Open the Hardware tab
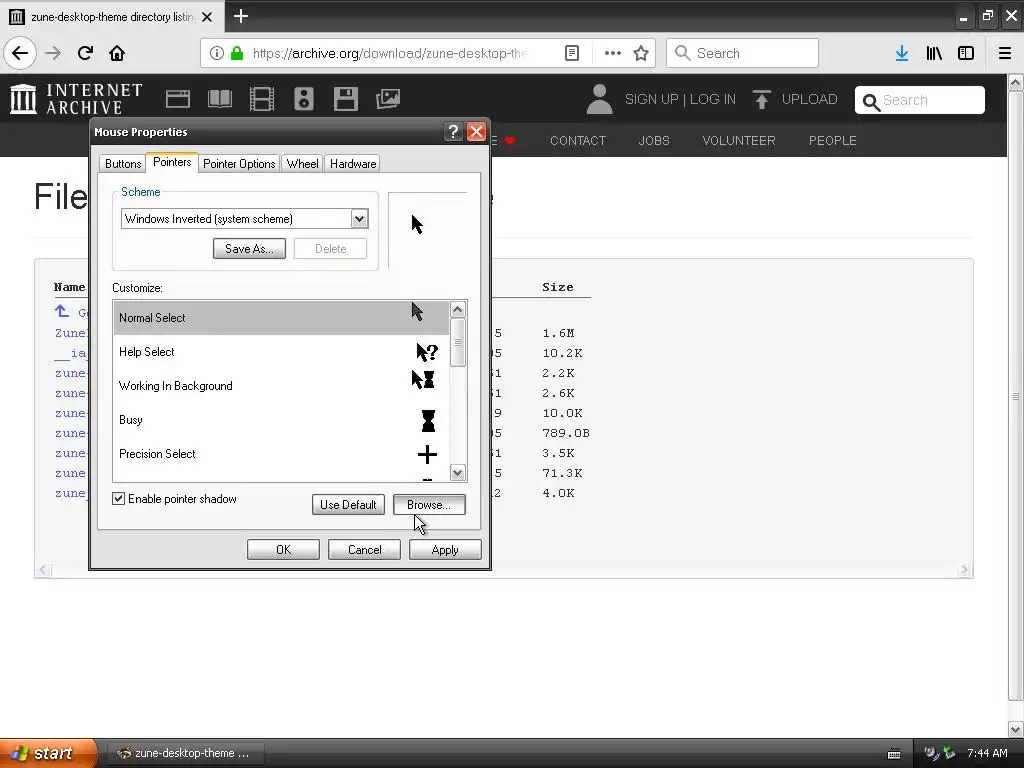Image resolution: width=1024 pixels, height=768 pixels. pyautogui.click(x=353, y=164)
